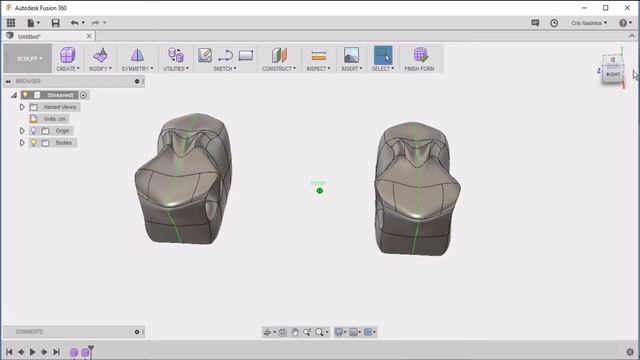Click the Select tool icon
The height and width of the screenshot is (360, 640).
(x=383, y=55)
